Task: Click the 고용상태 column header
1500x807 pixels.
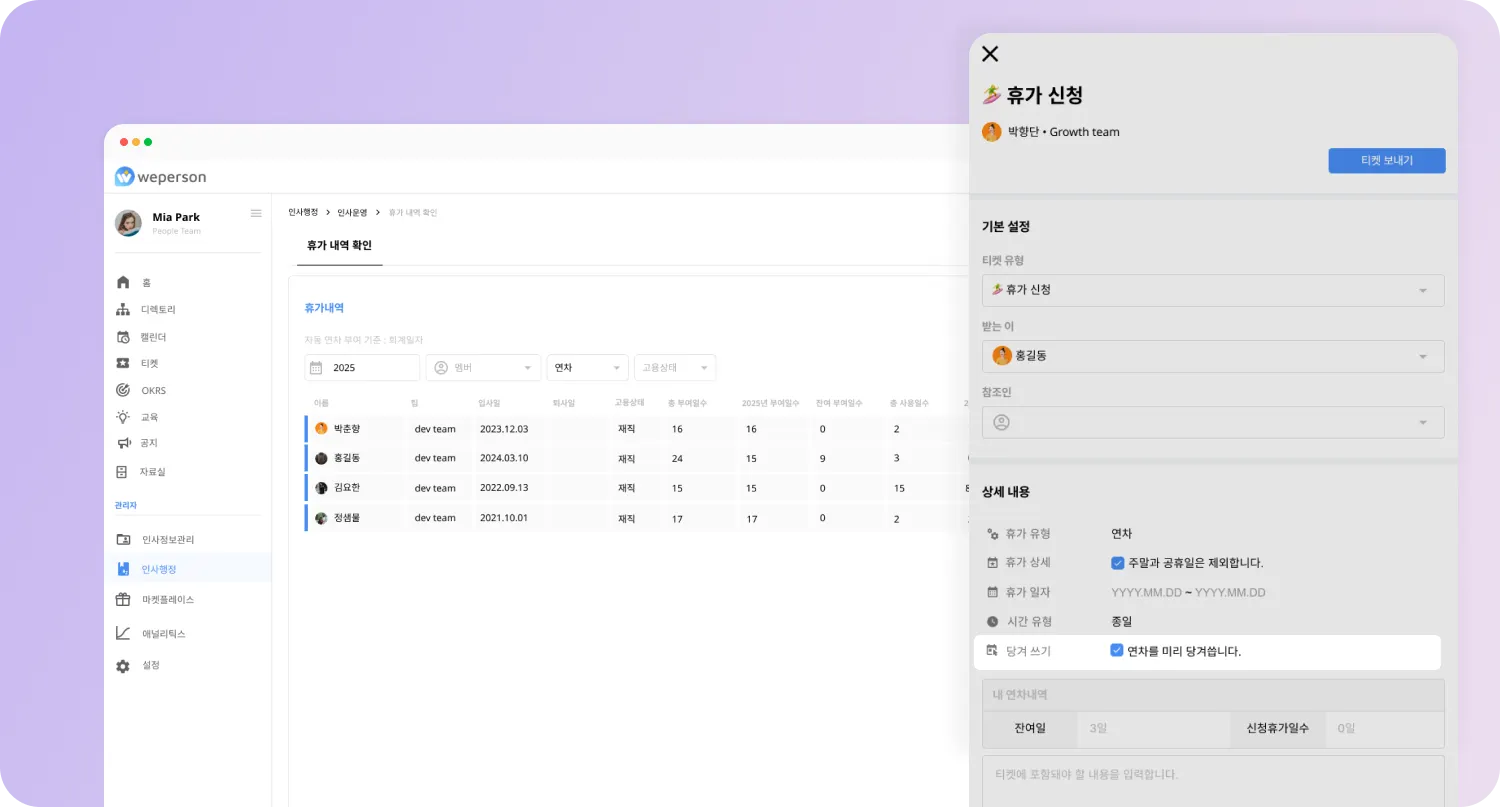Action: [629, 403]
